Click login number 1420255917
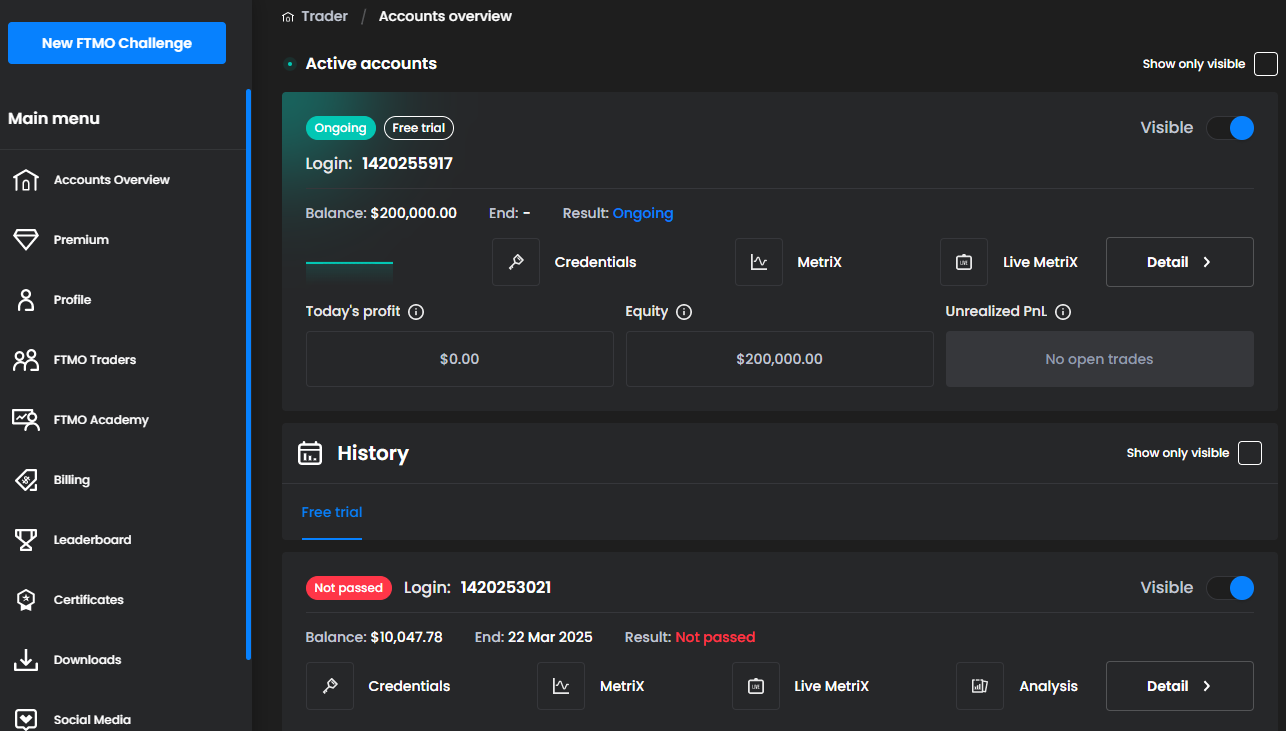Viewport: 1286px width, 731px height. click(407, 163)
